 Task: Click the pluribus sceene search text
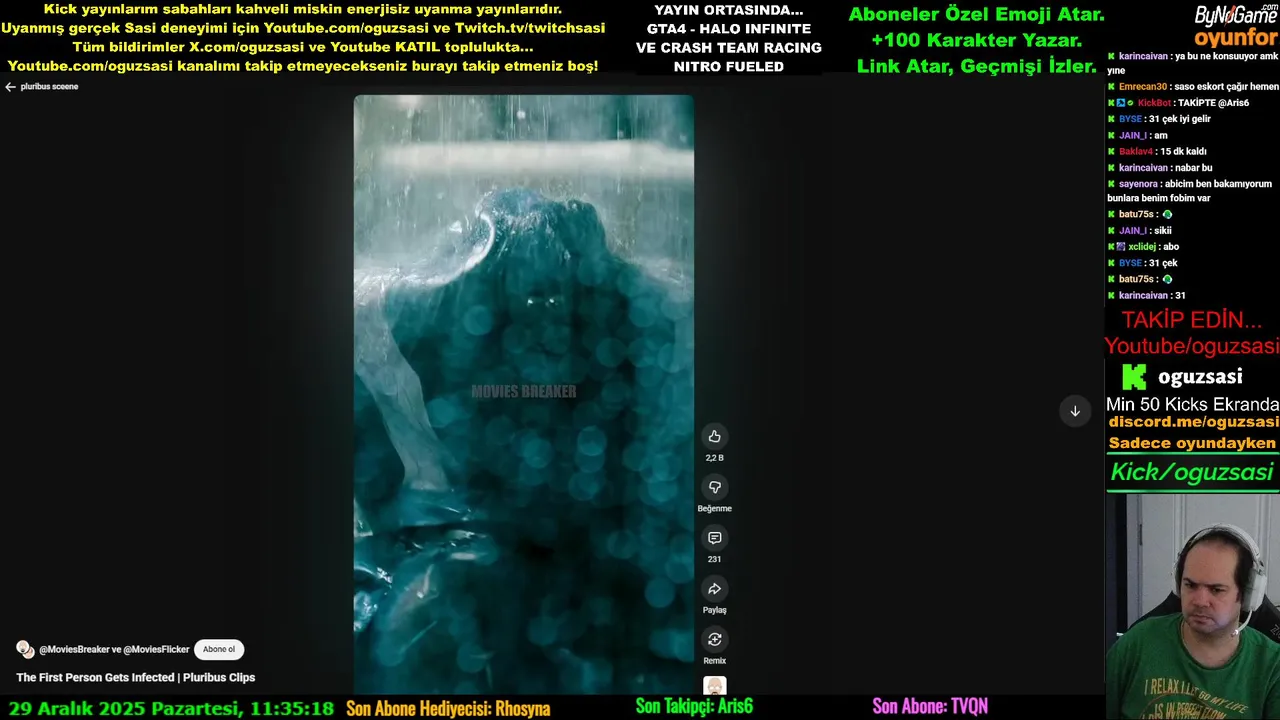tap(49, 87)
